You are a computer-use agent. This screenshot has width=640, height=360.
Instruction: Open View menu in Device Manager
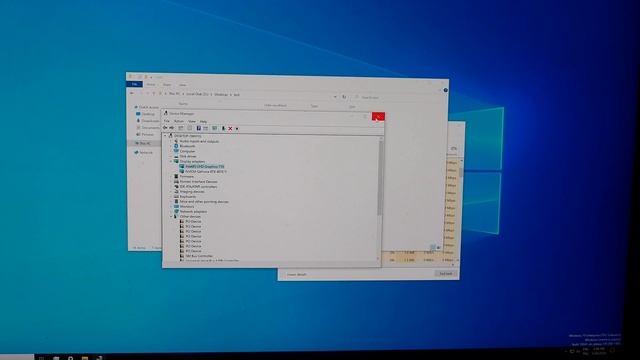[x=192, y=122]
